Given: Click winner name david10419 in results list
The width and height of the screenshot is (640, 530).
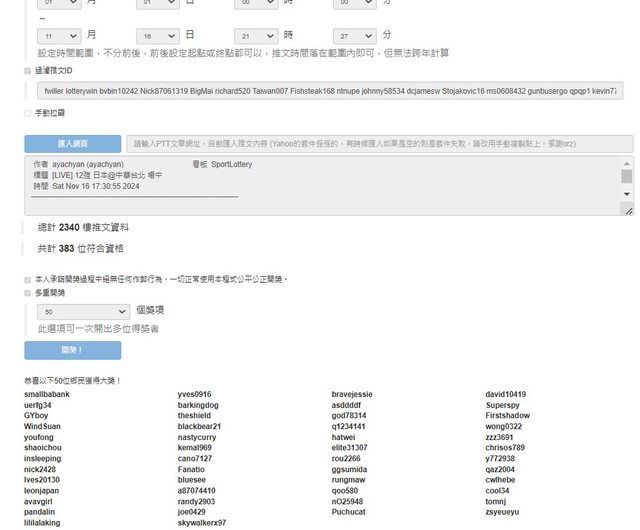Looking at the screenshot, I should pos(506,395).
